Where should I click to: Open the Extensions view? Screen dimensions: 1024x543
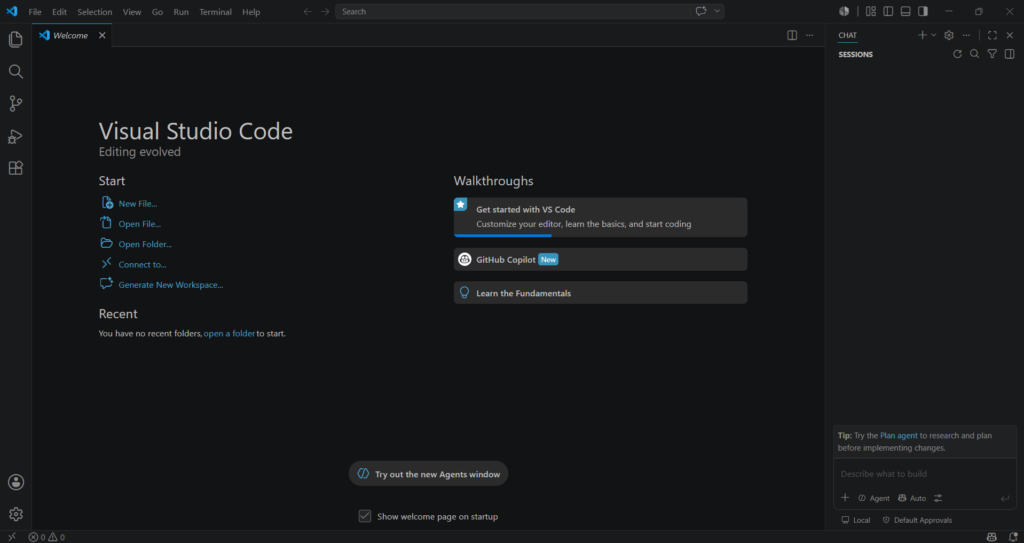click(x=16, y=168)
